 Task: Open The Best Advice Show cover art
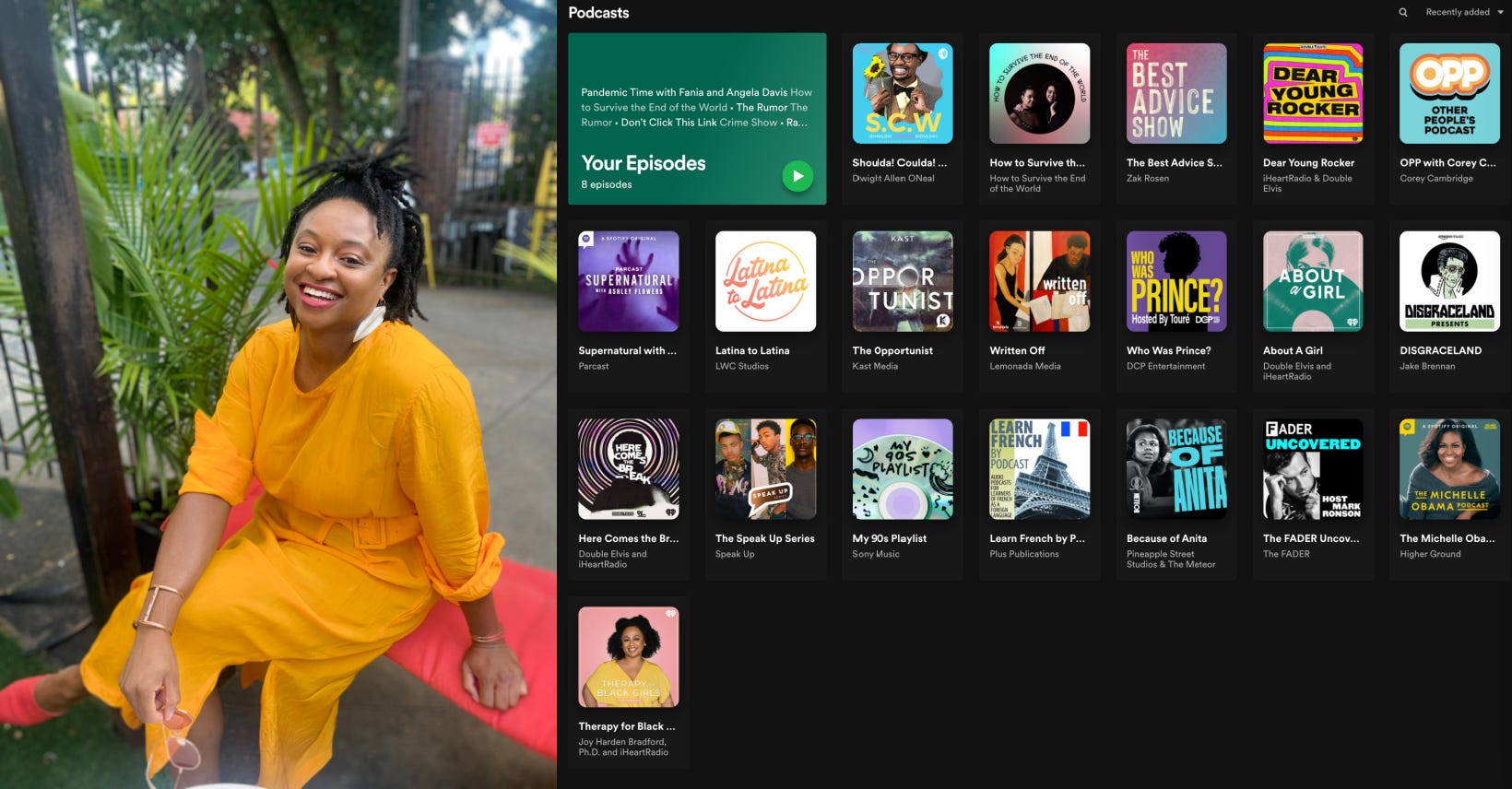point(1176,93)
